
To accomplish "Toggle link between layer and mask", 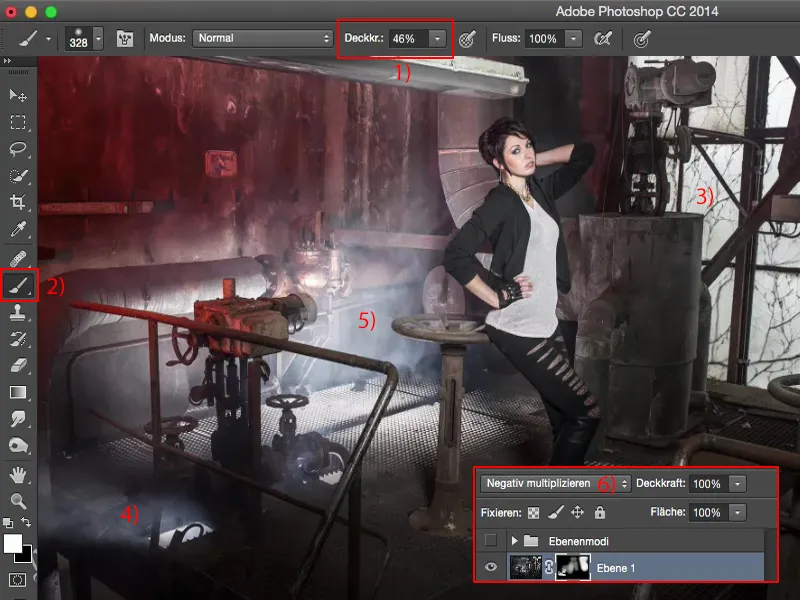I will tap(548, 567).
